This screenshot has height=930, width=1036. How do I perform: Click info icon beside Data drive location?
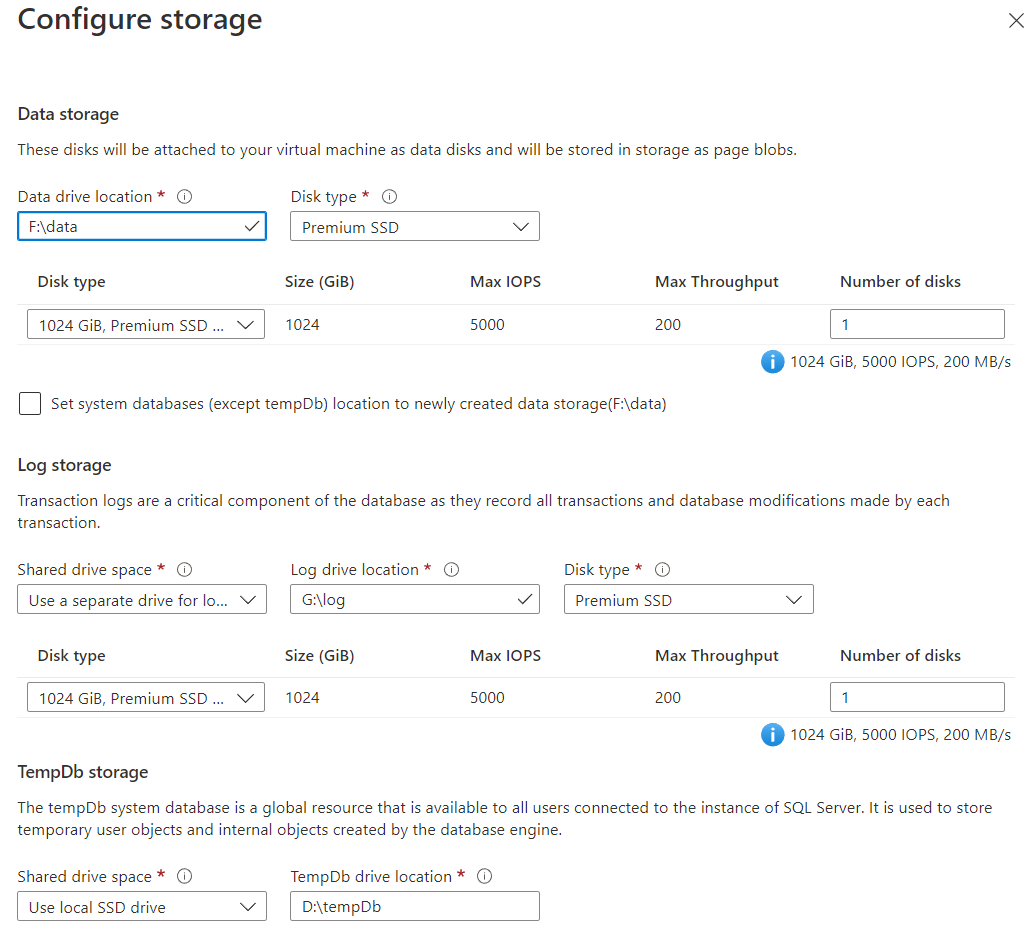click(184, 197)
